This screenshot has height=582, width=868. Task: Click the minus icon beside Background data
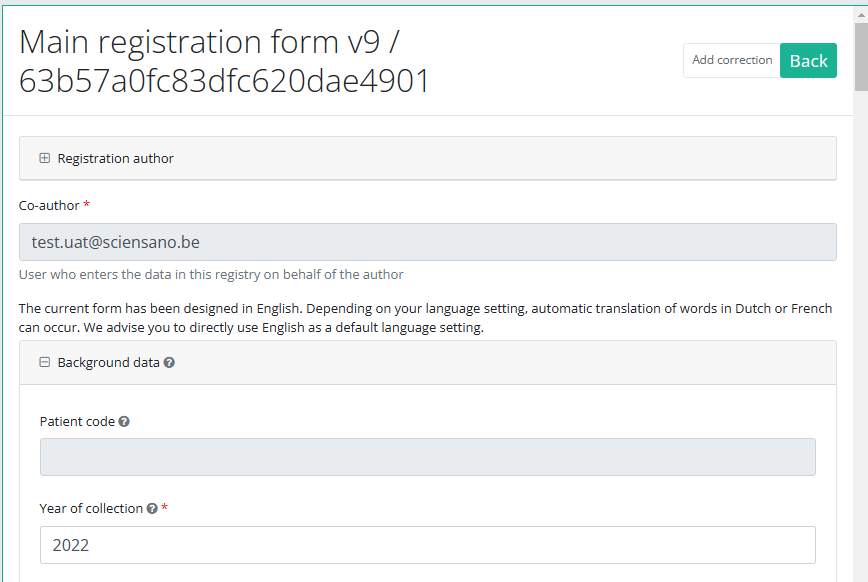44,363
